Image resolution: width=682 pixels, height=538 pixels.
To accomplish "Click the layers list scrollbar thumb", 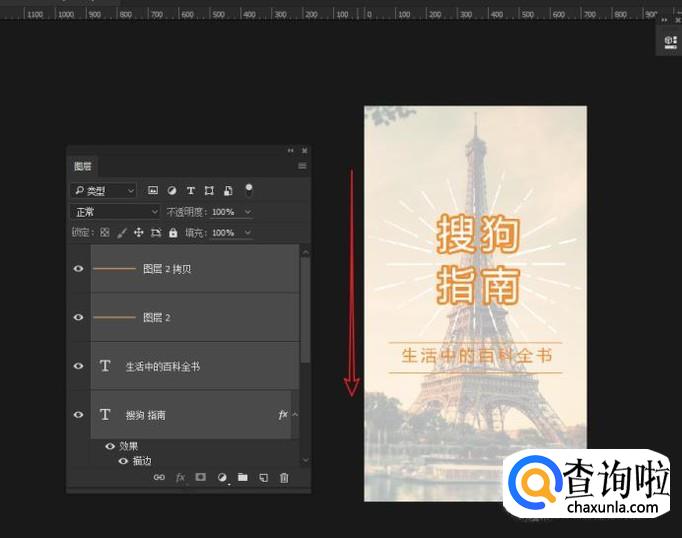I will coord(305,310).
